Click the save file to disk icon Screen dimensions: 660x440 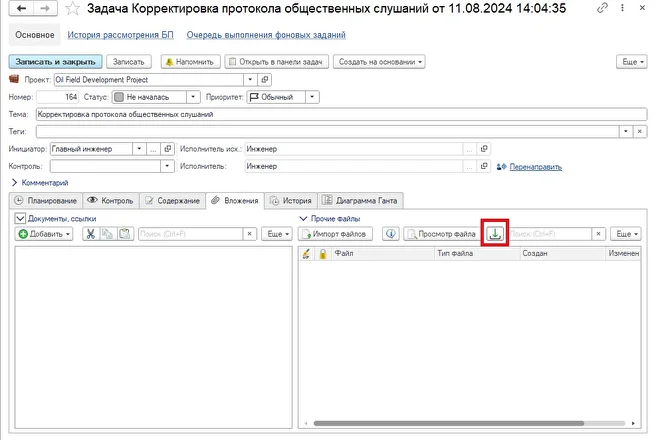pyautogui.click(x=496, y=234)
